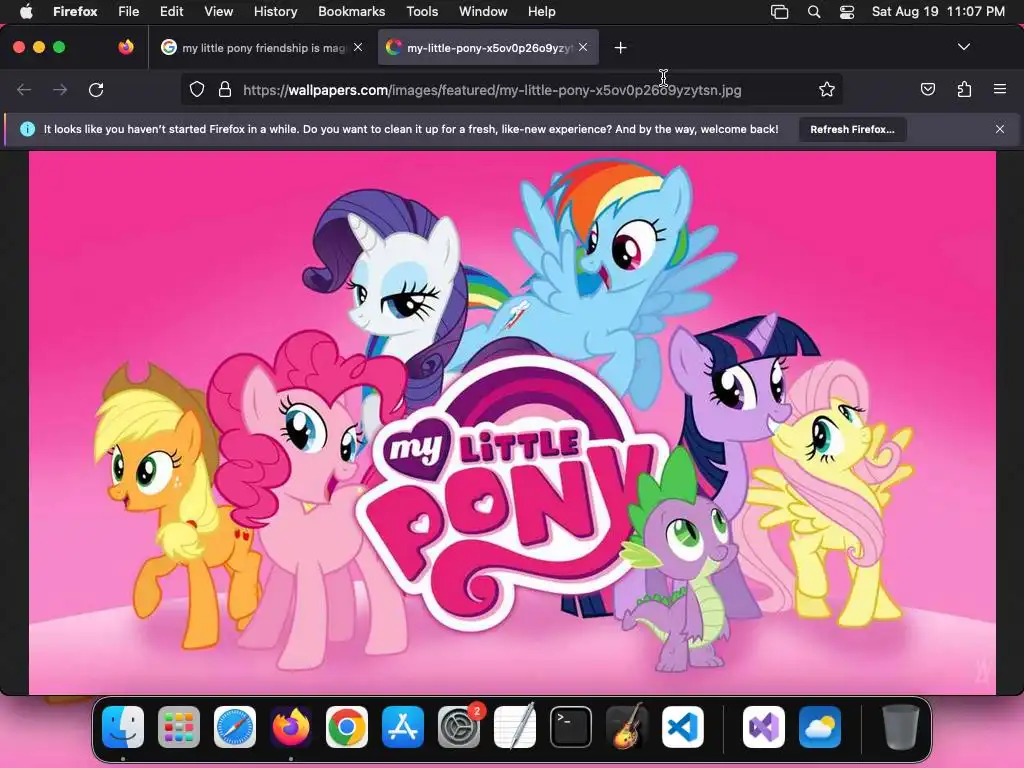The height and width of the screenshot is (768, 1024).
Task: Open a new tab with plus button
Action: point(620,48)
